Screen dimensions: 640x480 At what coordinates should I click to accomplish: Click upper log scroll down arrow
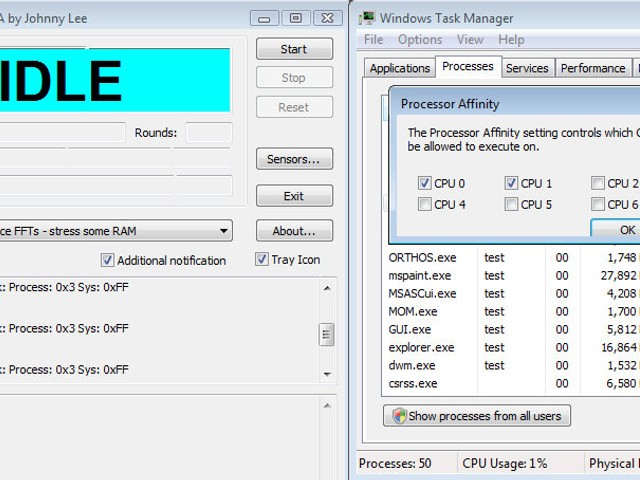(327, 374)
